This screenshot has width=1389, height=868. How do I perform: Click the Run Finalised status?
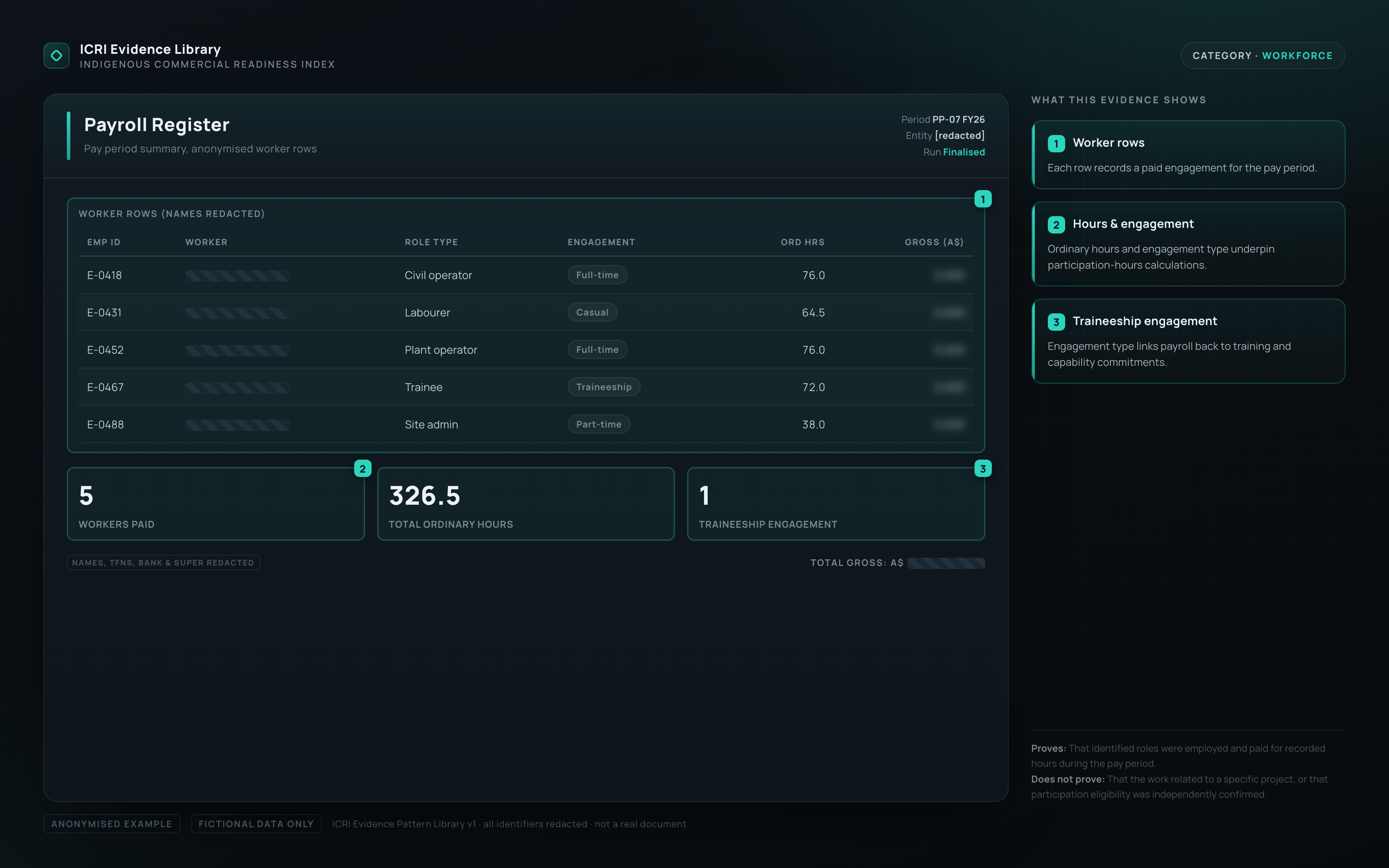click(x=954, y=152)
